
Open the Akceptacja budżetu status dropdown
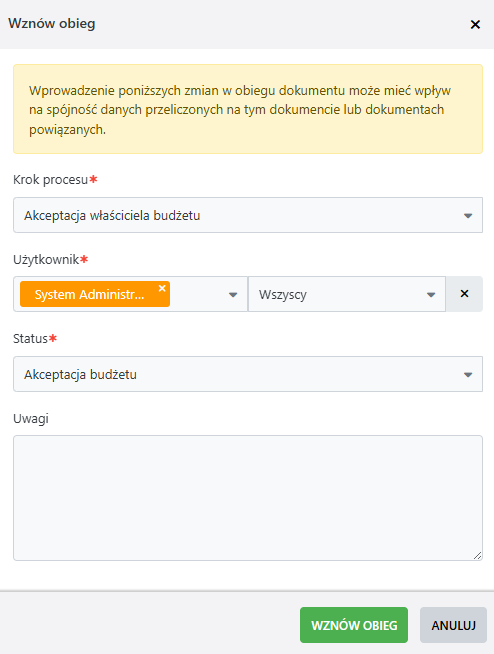point(248,374)
